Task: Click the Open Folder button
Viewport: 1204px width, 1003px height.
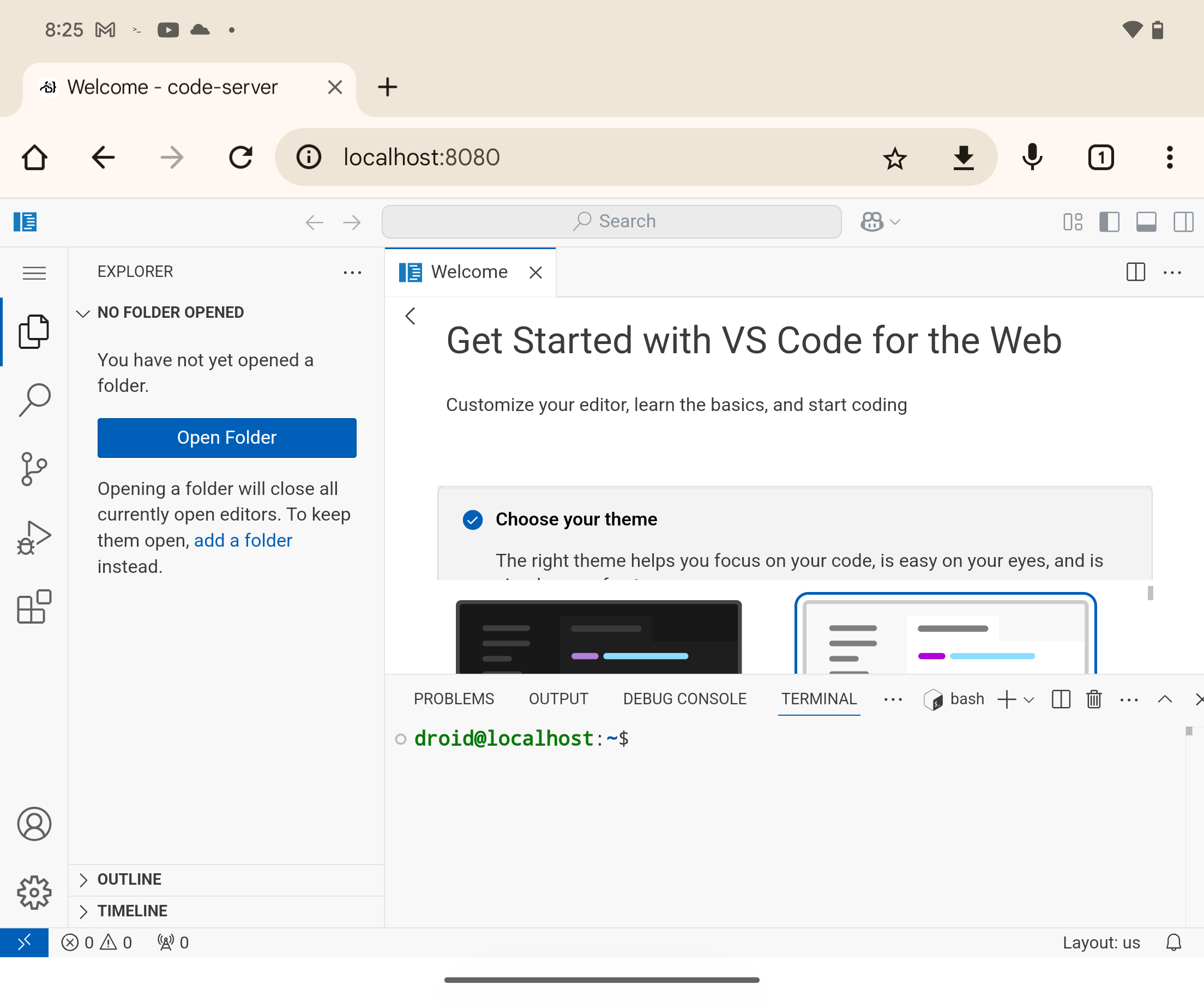Action: click(226, 437)
